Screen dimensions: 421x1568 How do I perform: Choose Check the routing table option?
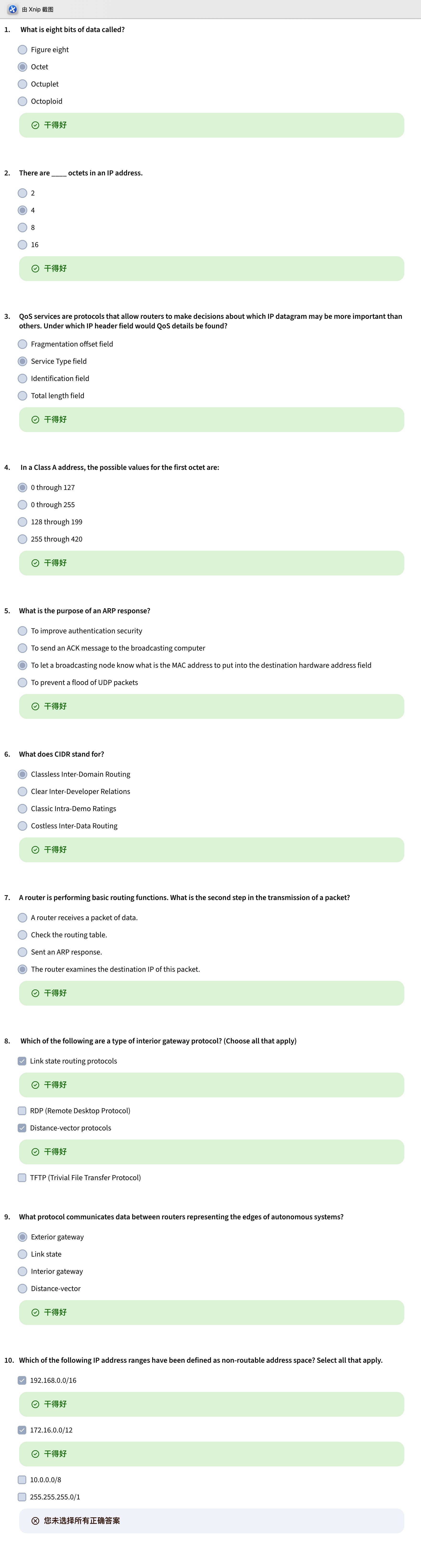[22, 934]
